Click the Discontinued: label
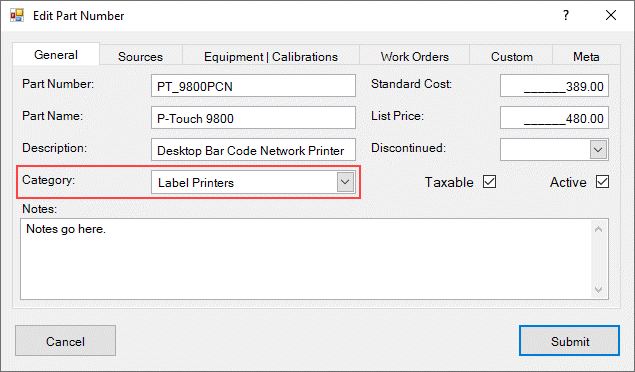 tap(409, 148)
